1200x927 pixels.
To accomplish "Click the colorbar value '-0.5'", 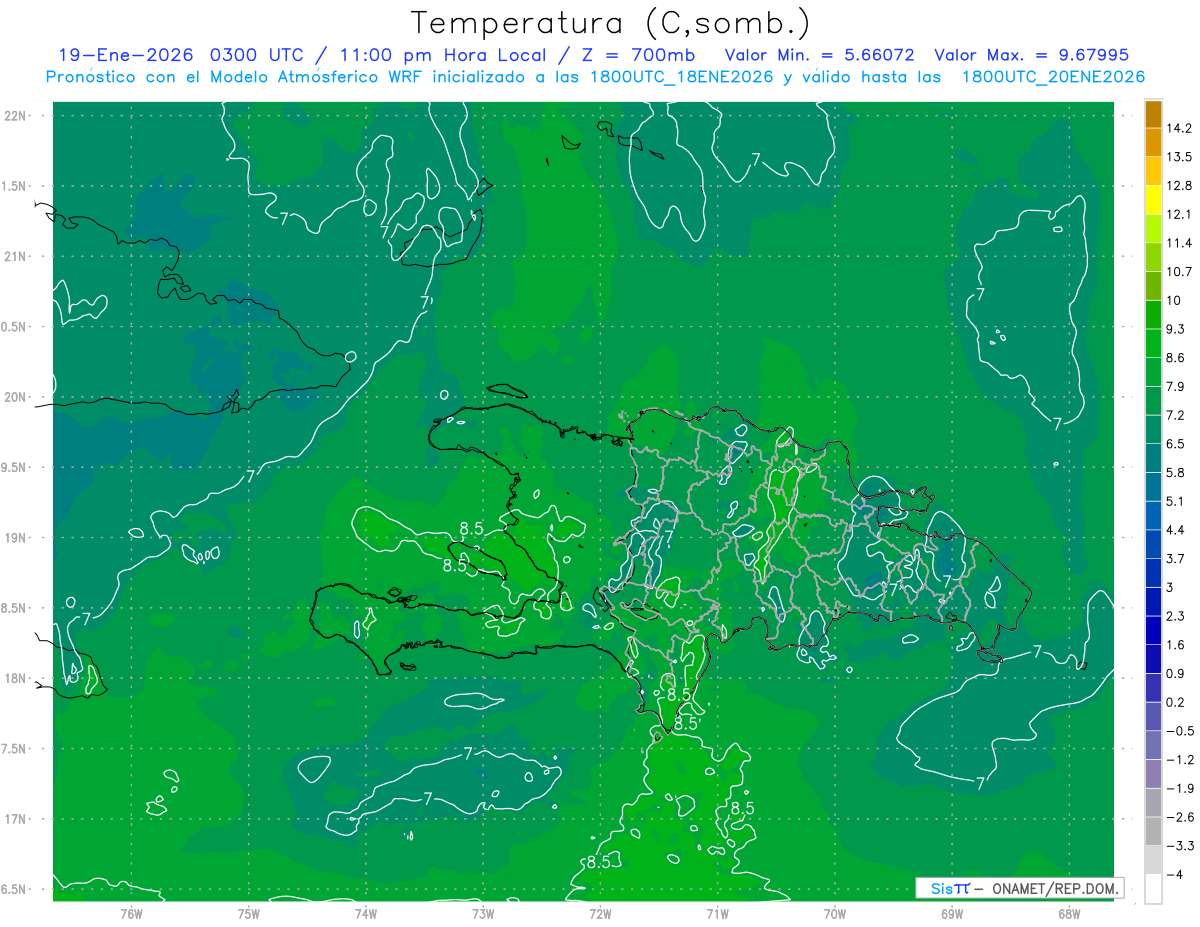I will [1181, 731].
